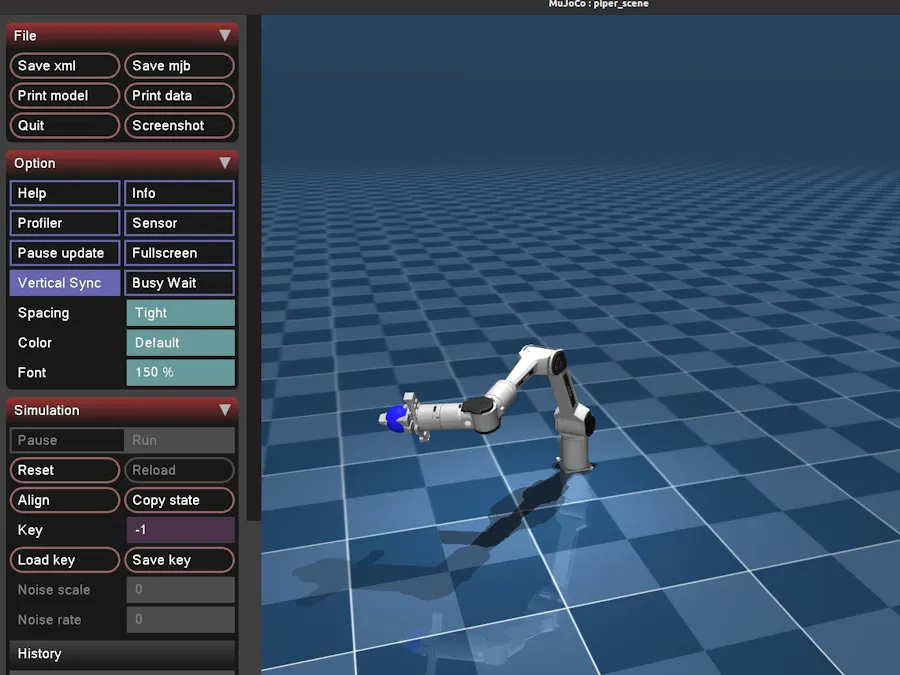Click Print model
This screenshot has height=675, width=900.
point(64,95)
